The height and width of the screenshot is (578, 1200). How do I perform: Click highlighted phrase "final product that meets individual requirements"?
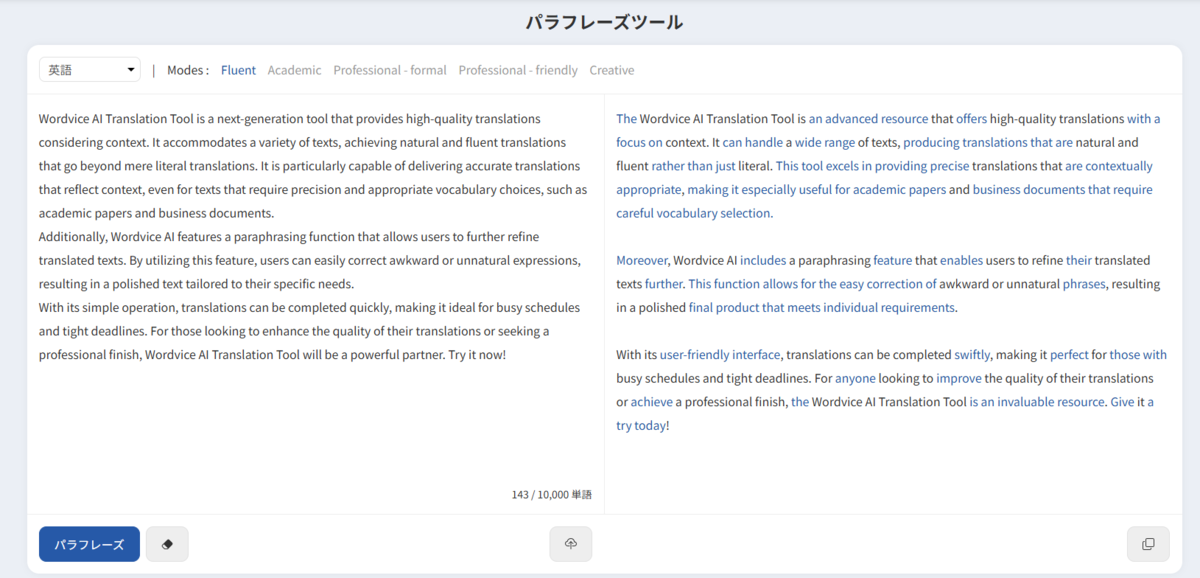coord(823,307)
